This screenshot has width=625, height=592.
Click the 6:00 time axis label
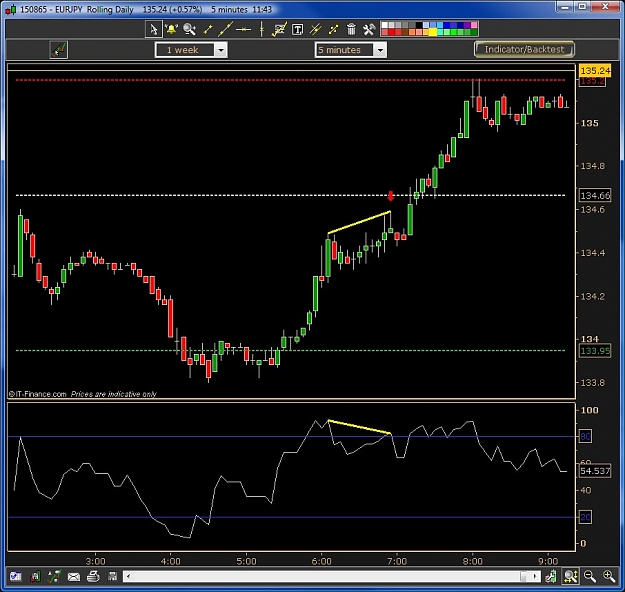click(x=322, y=561)
